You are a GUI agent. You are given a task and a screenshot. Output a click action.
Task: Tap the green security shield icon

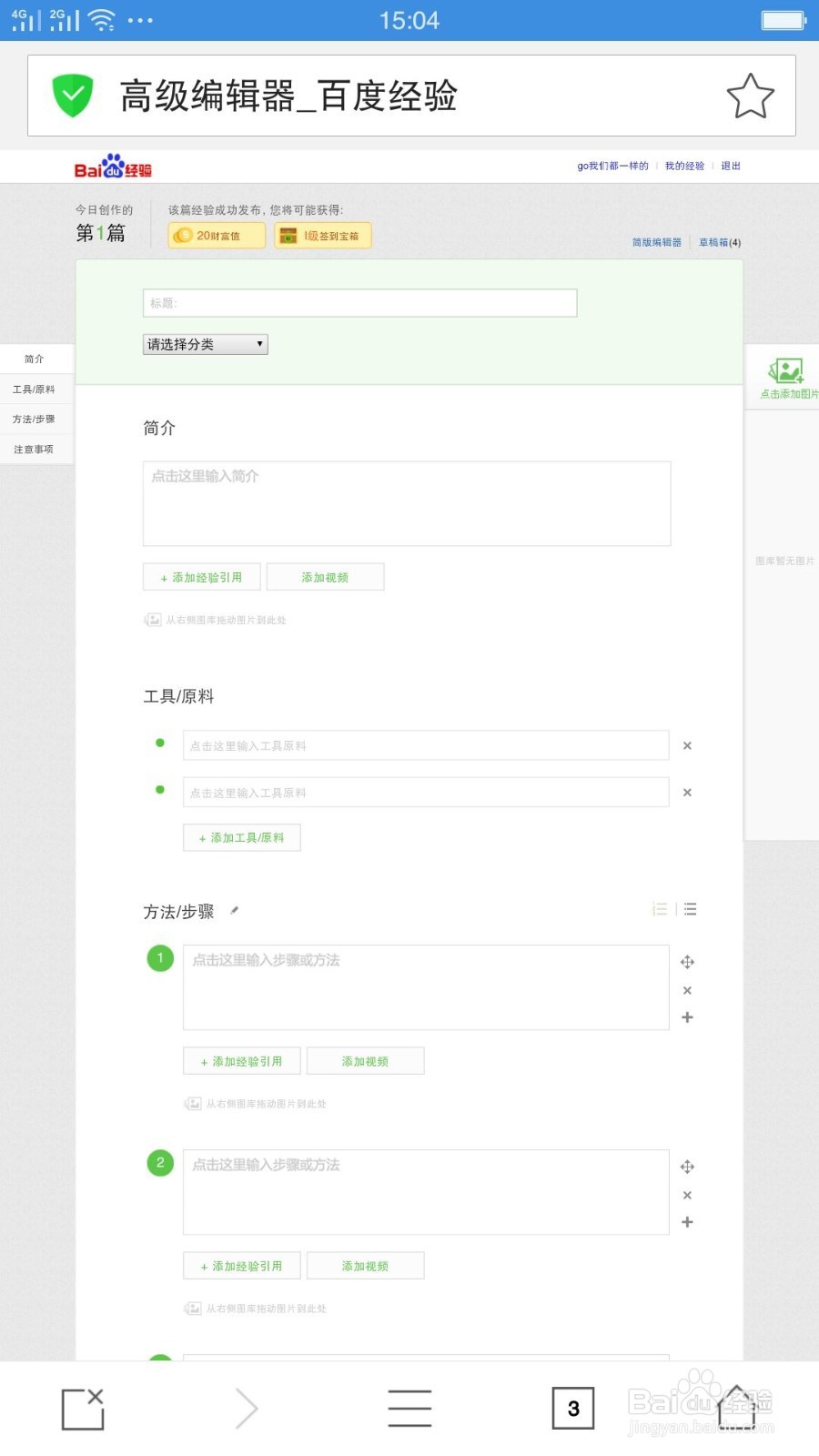pyautogui.click(x=73, y=96)
